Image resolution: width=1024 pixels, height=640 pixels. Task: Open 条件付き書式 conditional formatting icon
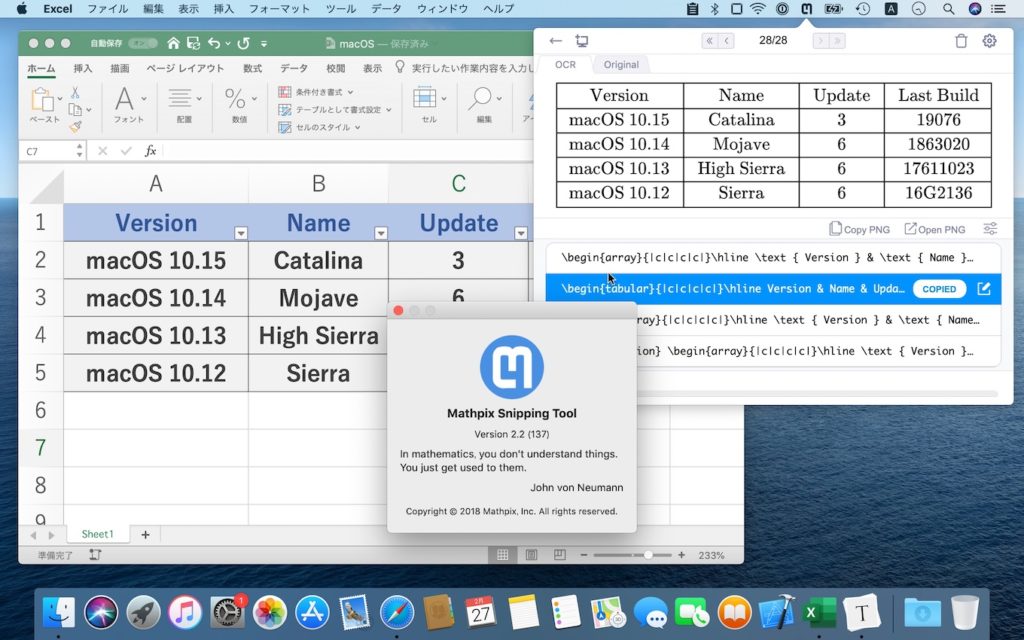[285, 93]
